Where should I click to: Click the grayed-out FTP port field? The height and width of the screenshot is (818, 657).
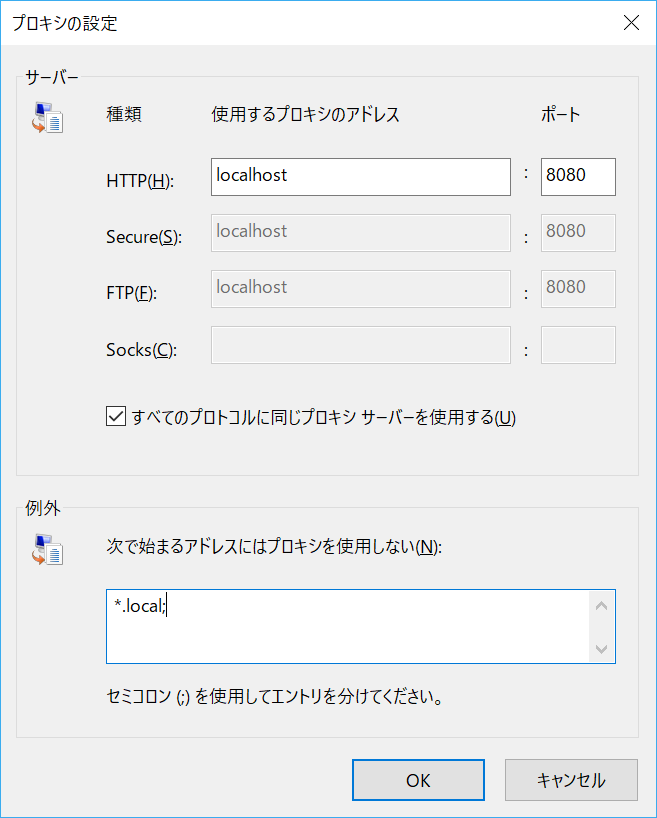click(x=578, y=288)
